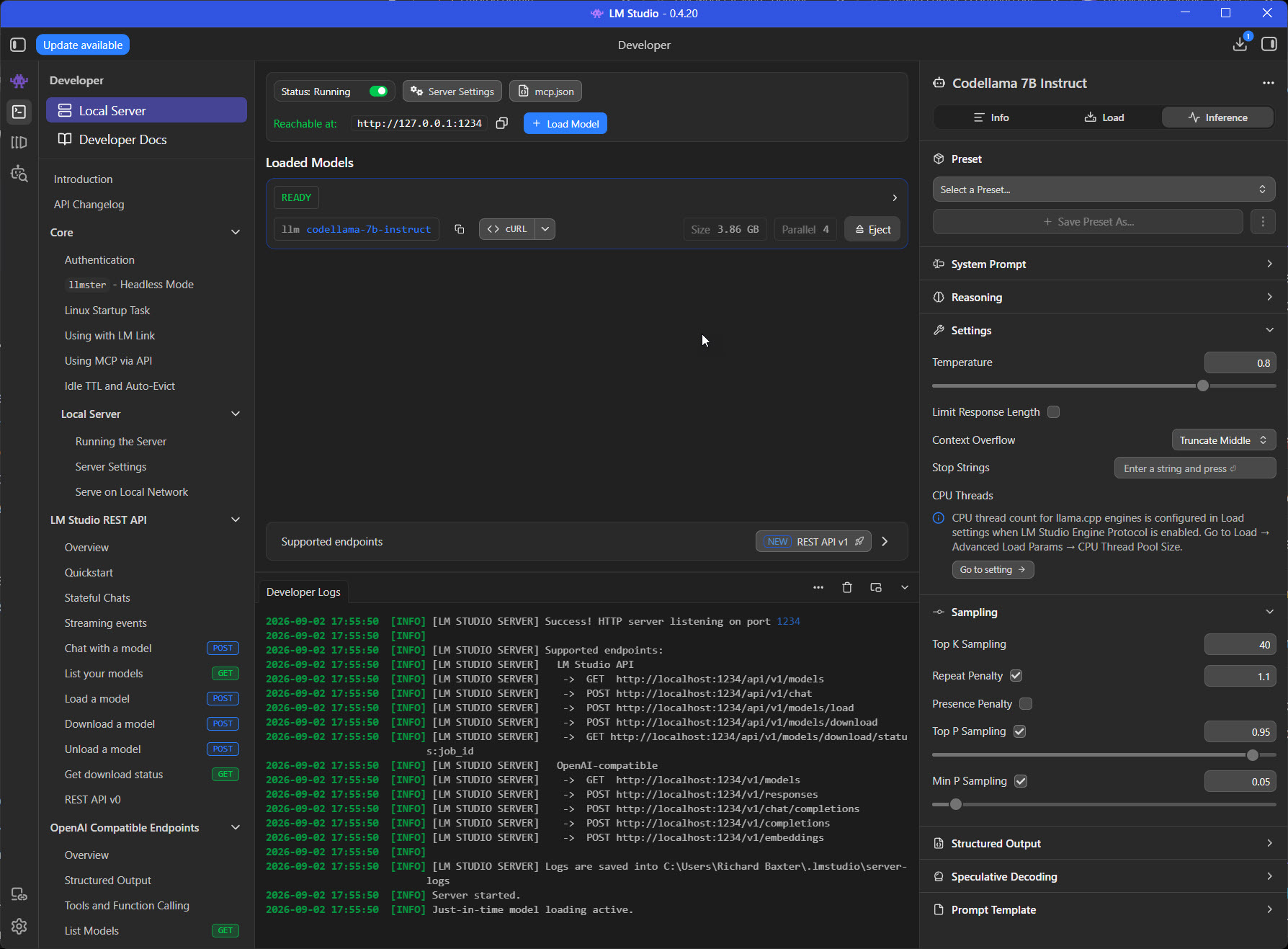Click Save Preset As
Screen dimensions: 1288x949
(1088, 222)
